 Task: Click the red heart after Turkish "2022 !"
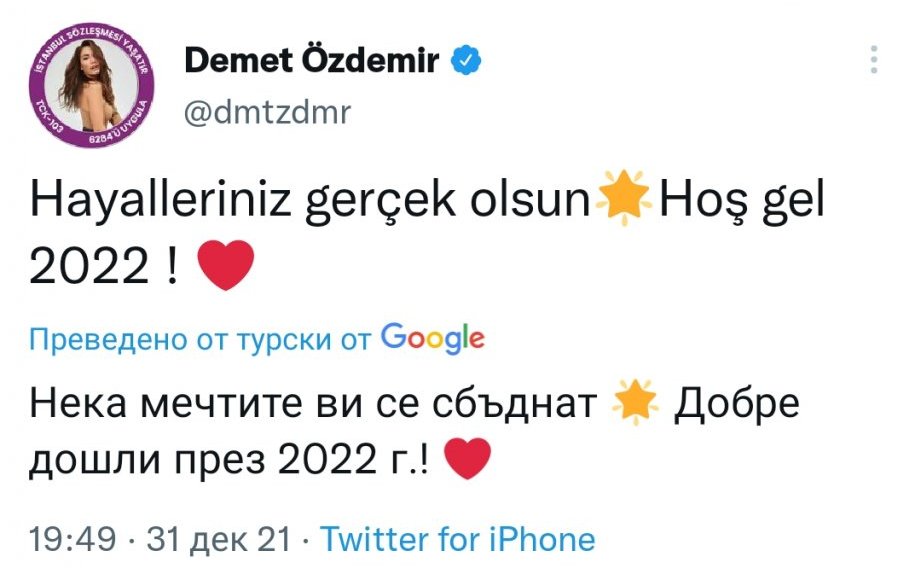(x=228, y=266)
